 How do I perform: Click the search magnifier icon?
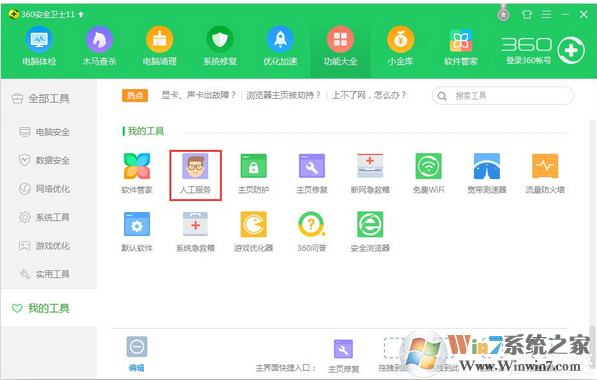pos(442,96)
